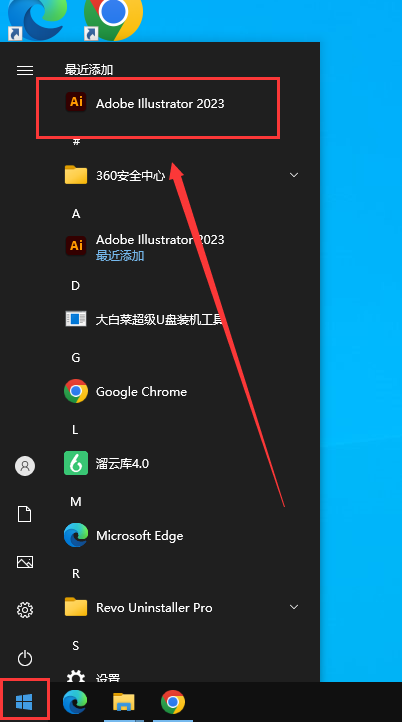Screen dimensions: 402x722
Task: Click the 最近添加 header
Action: click(x=89, y=70)
